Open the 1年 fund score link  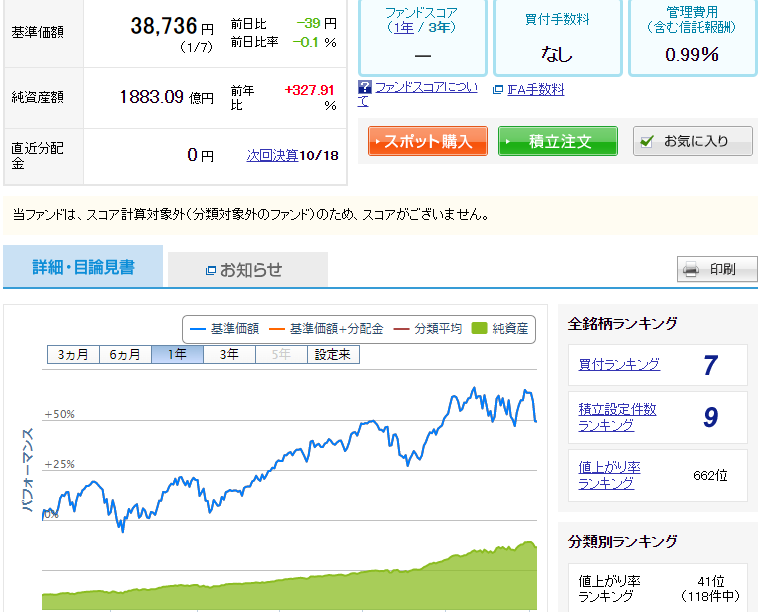[x=403, y=27]
